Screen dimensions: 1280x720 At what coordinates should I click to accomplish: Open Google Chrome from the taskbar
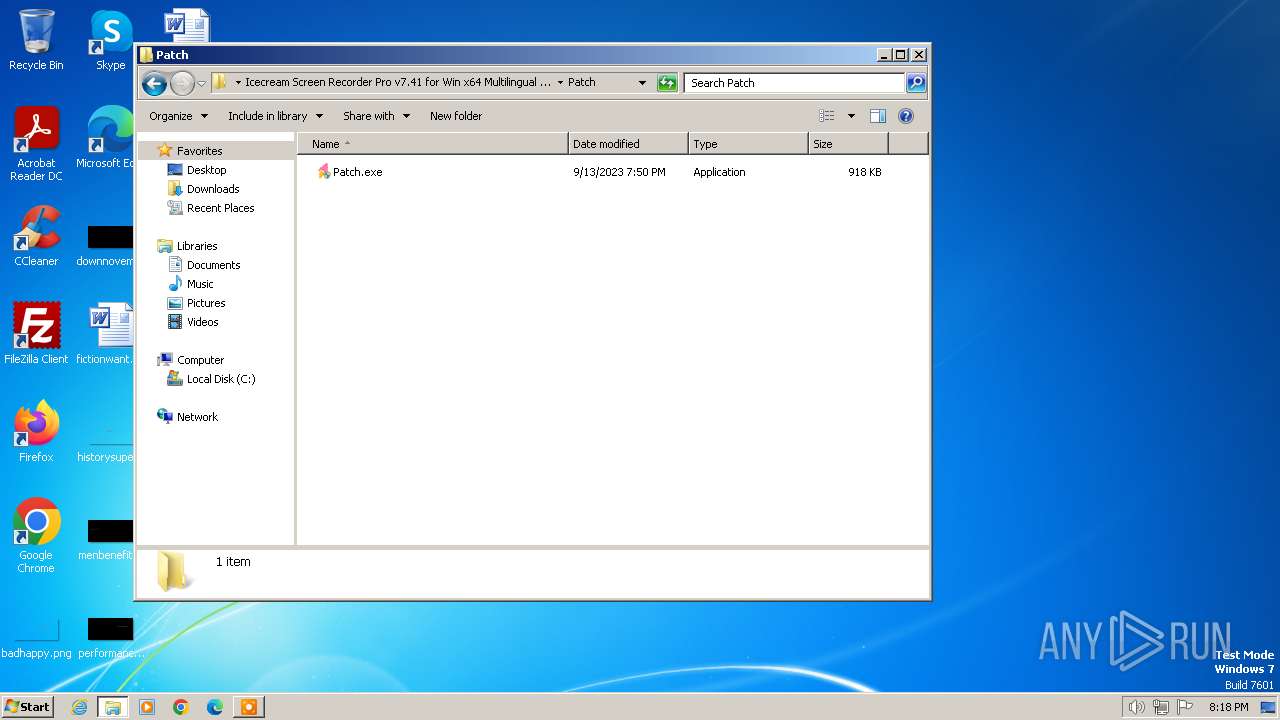pyautogui.click(x=181, y=707)
